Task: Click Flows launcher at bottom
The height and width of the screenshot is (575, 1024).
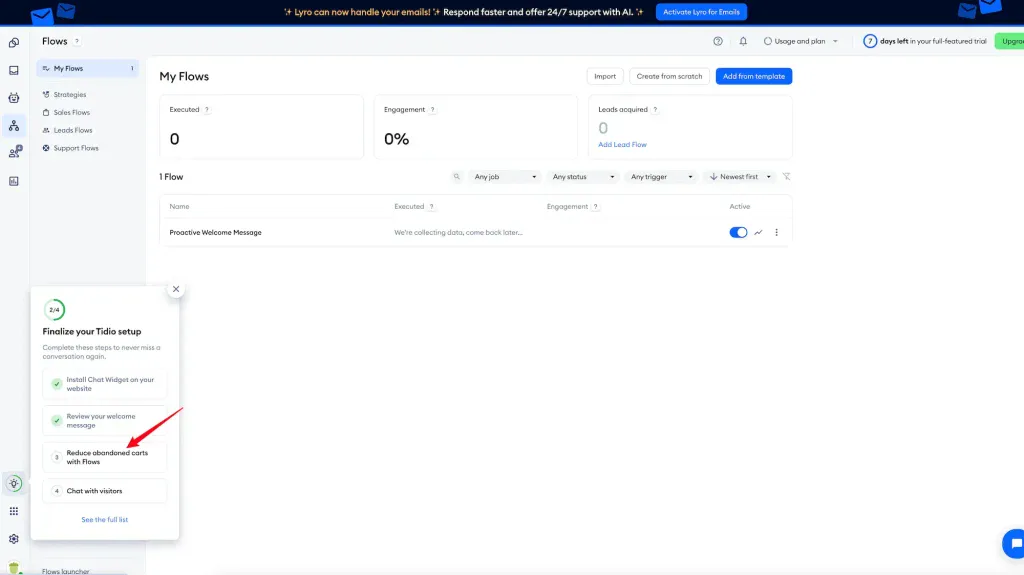Action: point(65,571)
